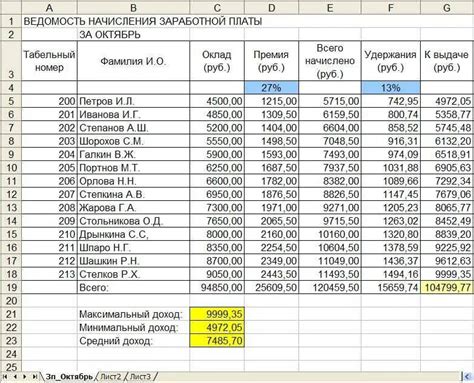The width and height of the screenshot is (474, 383).
Task: Select the cell Шорохов С.М.
Action: tap(133, 141)
